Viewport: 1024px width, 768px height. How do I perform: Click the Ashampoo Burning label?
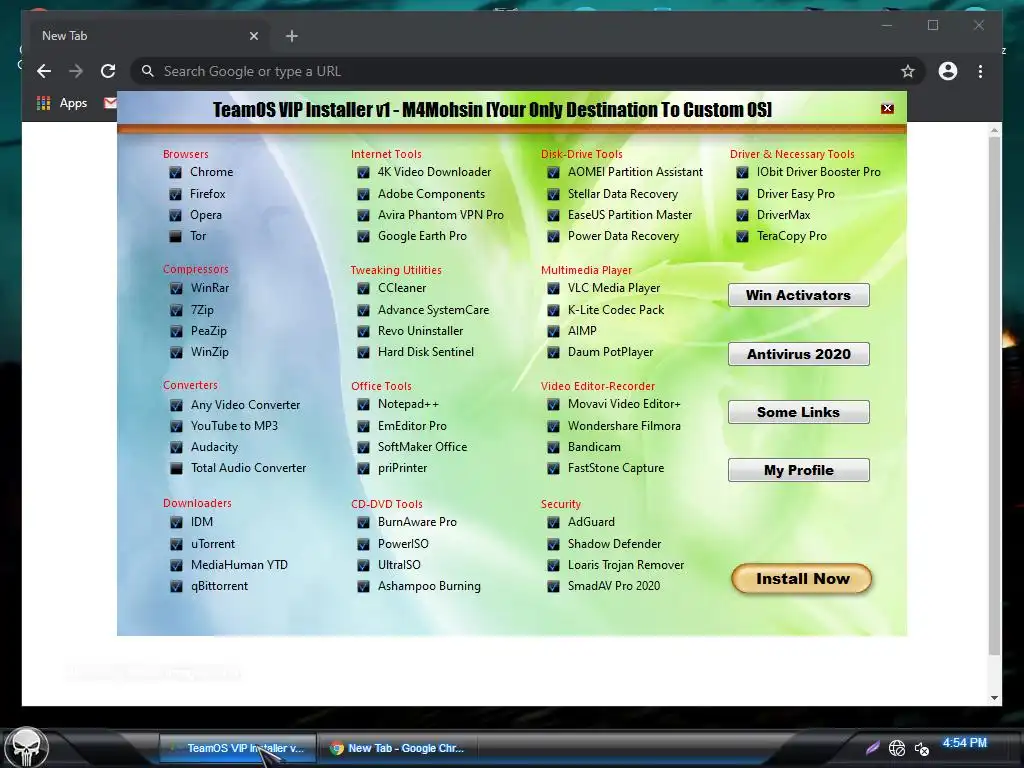tap(429, 586)
